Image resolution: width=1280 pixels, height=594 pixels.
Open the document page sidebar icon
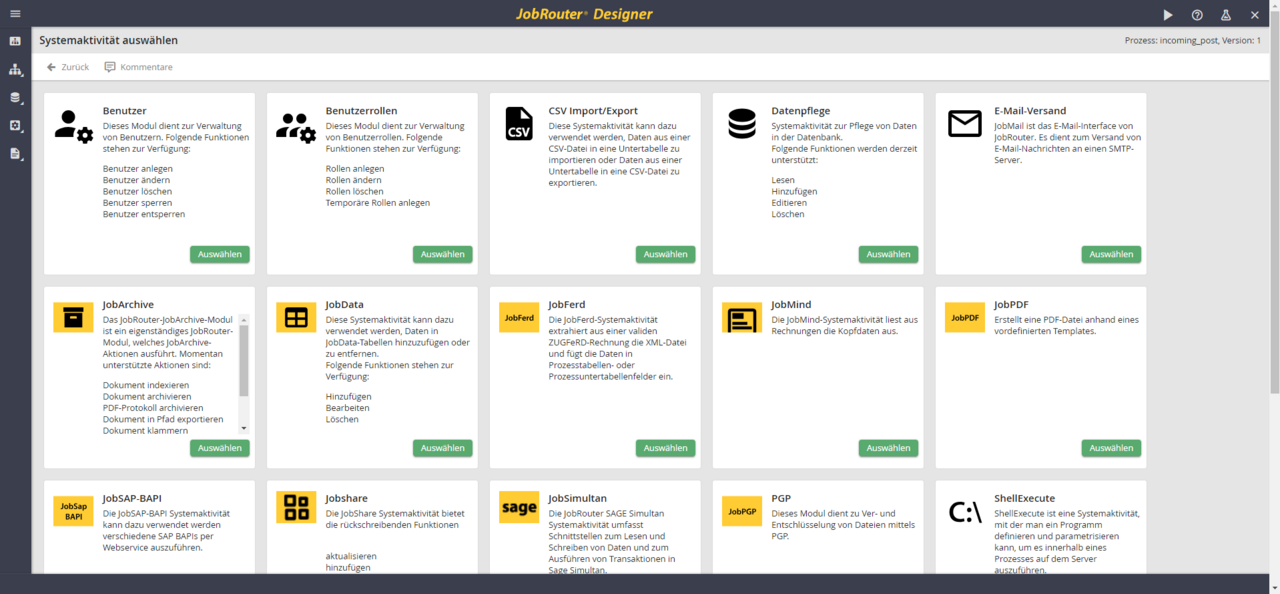[15, 154]
